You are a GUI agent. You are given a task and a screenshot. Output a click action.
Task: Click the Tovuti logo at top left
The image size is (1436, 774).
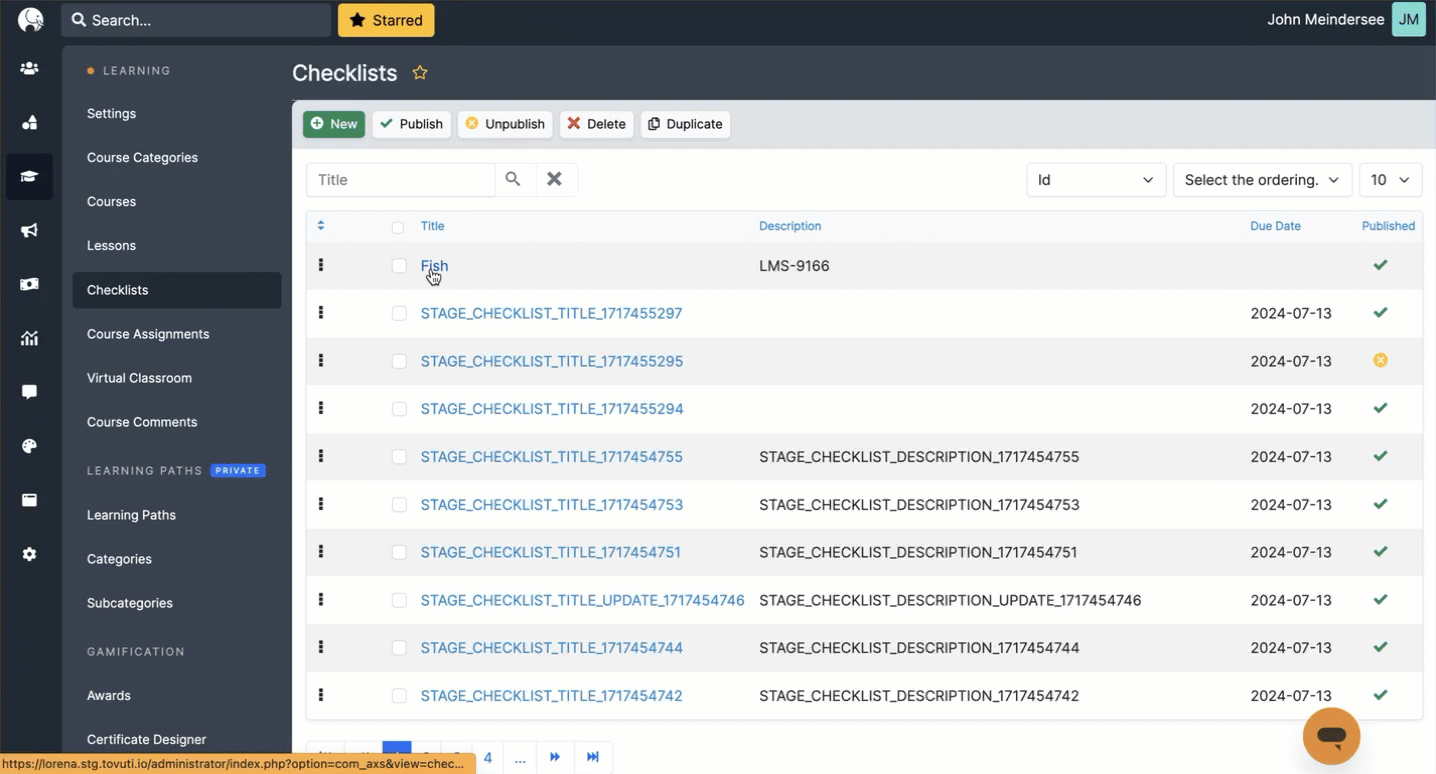(30, 20)
